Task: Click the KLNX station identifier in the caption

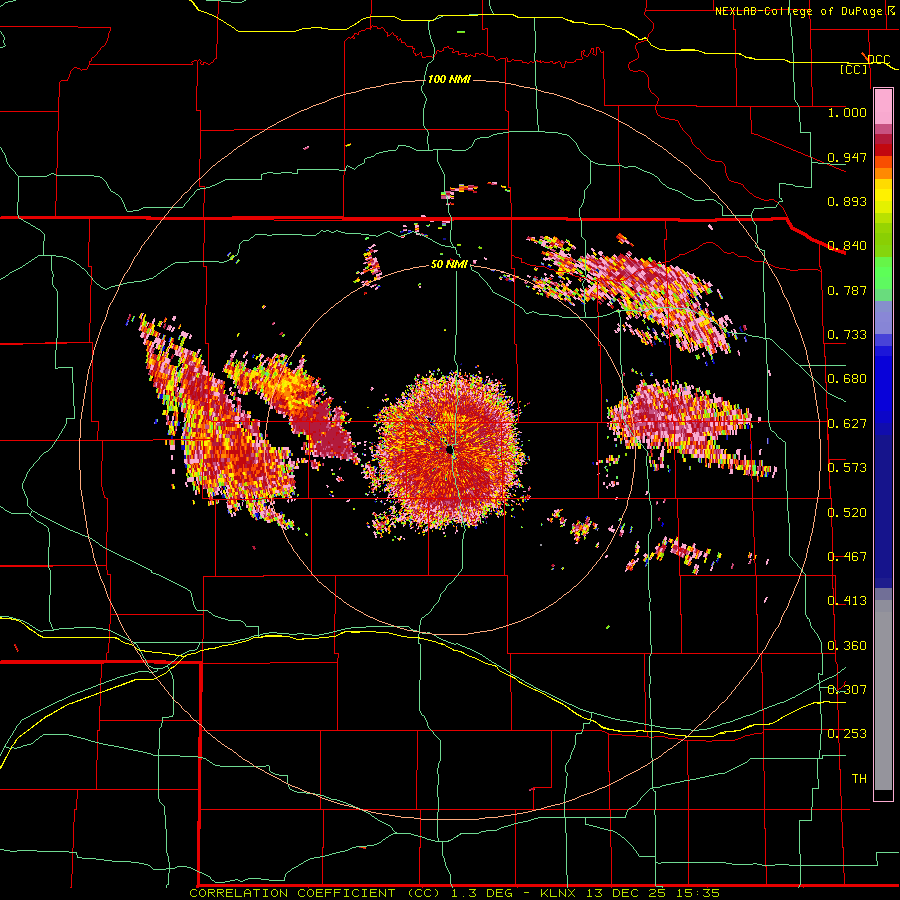Action: point(560,893)
